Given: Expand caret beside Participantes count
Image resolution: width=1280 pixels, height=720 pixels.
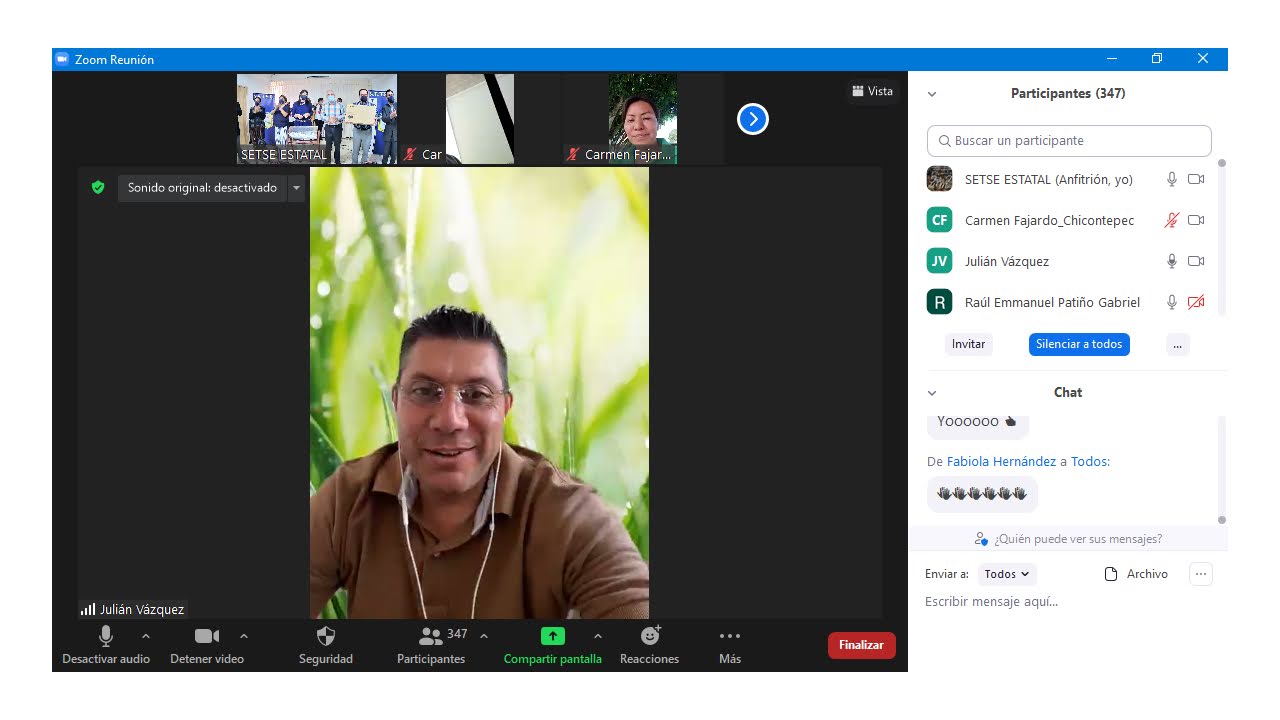Looking at the screenshot, I should 484,636.
